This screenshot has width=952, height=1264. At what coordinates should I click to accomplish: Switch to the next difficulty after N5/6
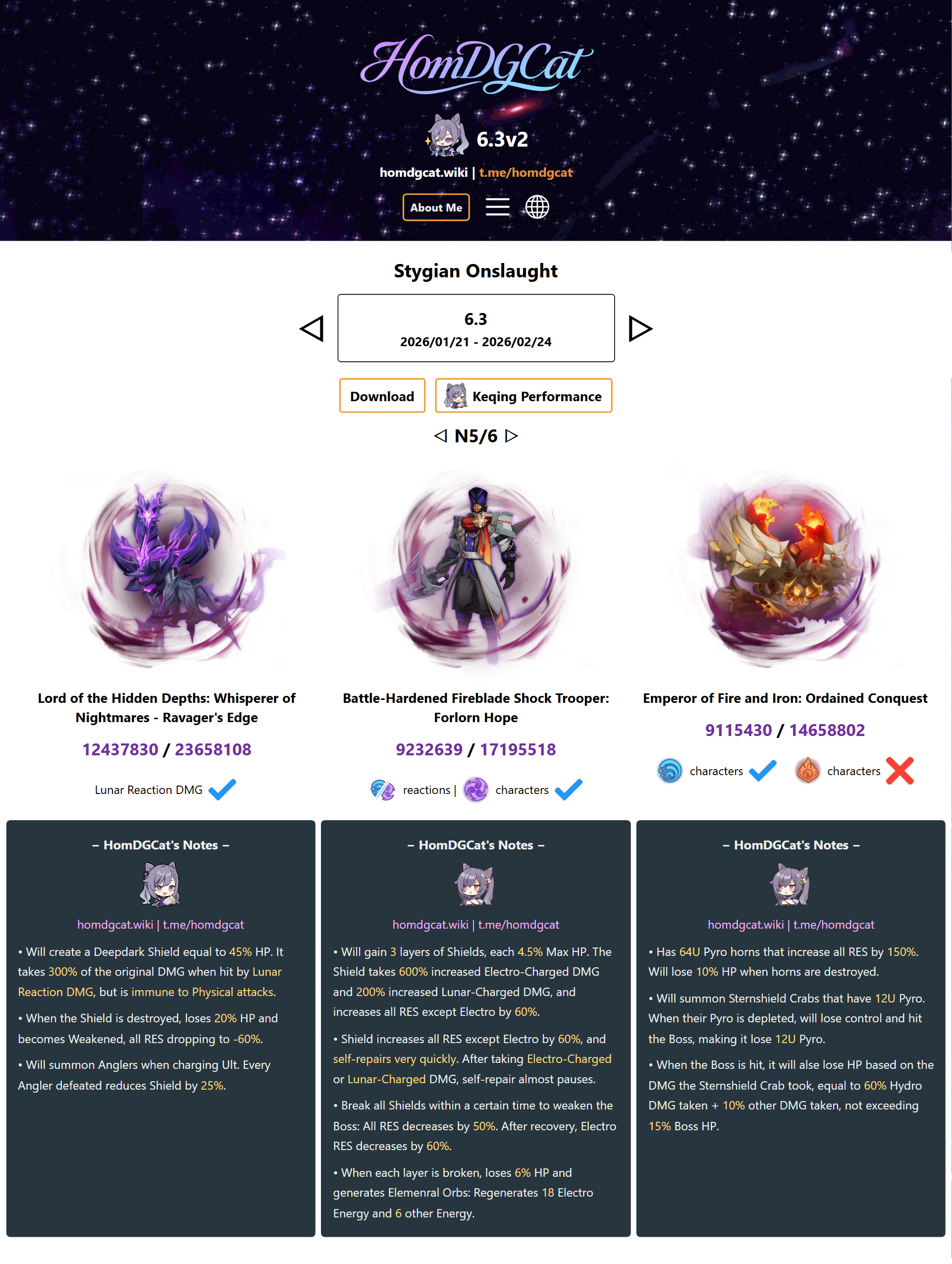[512, 436]
